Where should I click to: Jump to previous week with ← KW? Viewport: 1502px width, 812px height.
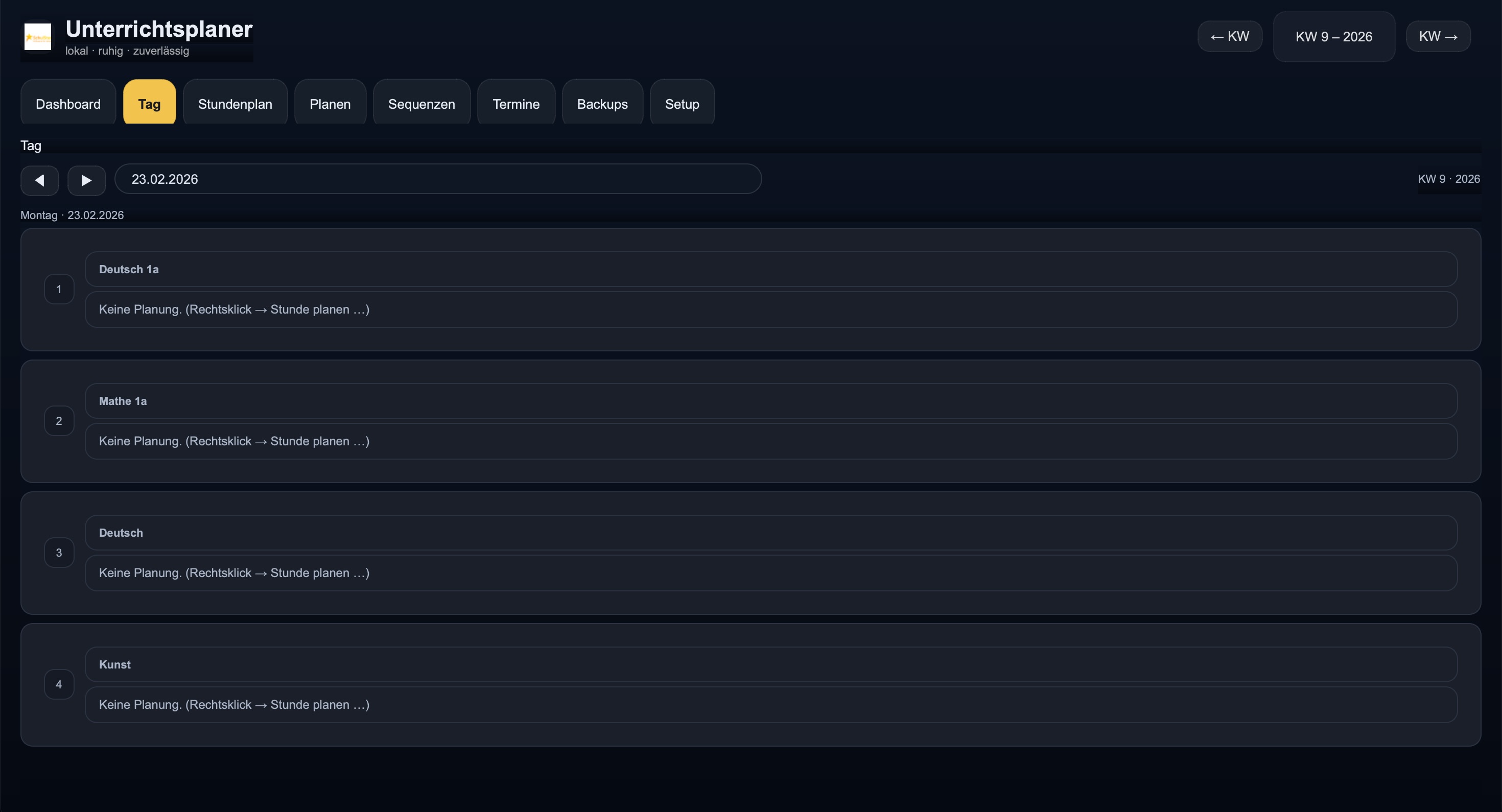(1230, 36)
